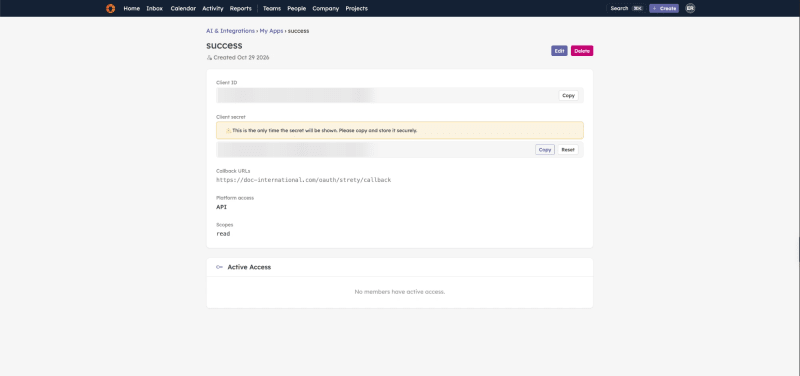Follow the AI & Integrations breadcrumb link

click(230, 31)
